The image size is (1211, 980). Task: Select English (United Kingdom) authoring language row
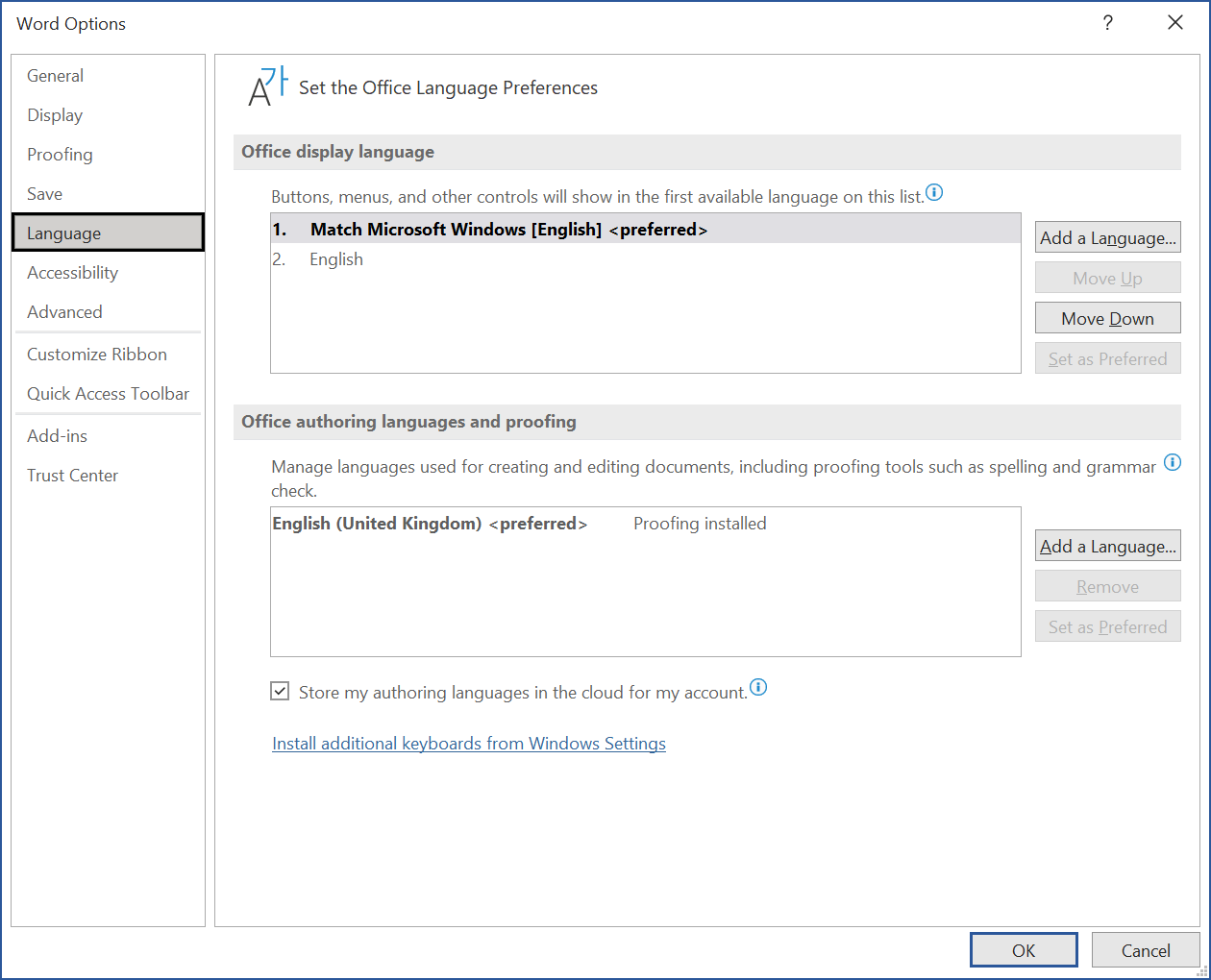coord(646,524)
